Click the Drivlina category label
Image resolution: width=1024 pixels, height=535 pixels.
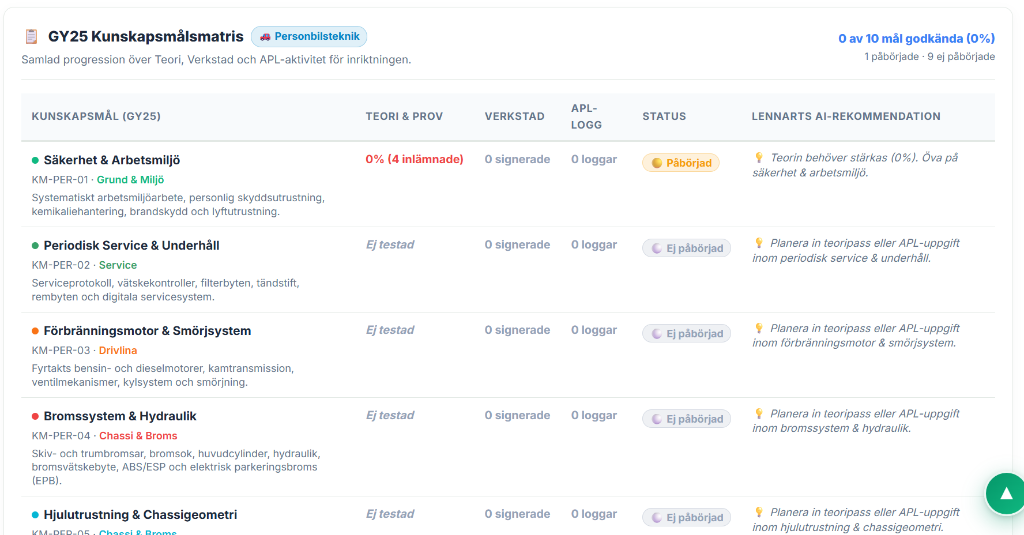coord(118,350)
